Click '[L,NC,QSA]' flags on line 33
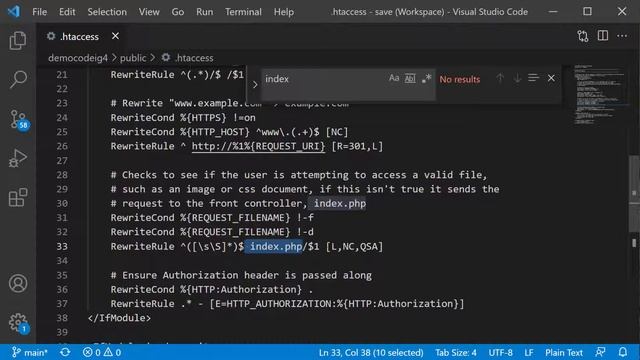The height and width of the screenshot is (360, 640). click(354, 247)
